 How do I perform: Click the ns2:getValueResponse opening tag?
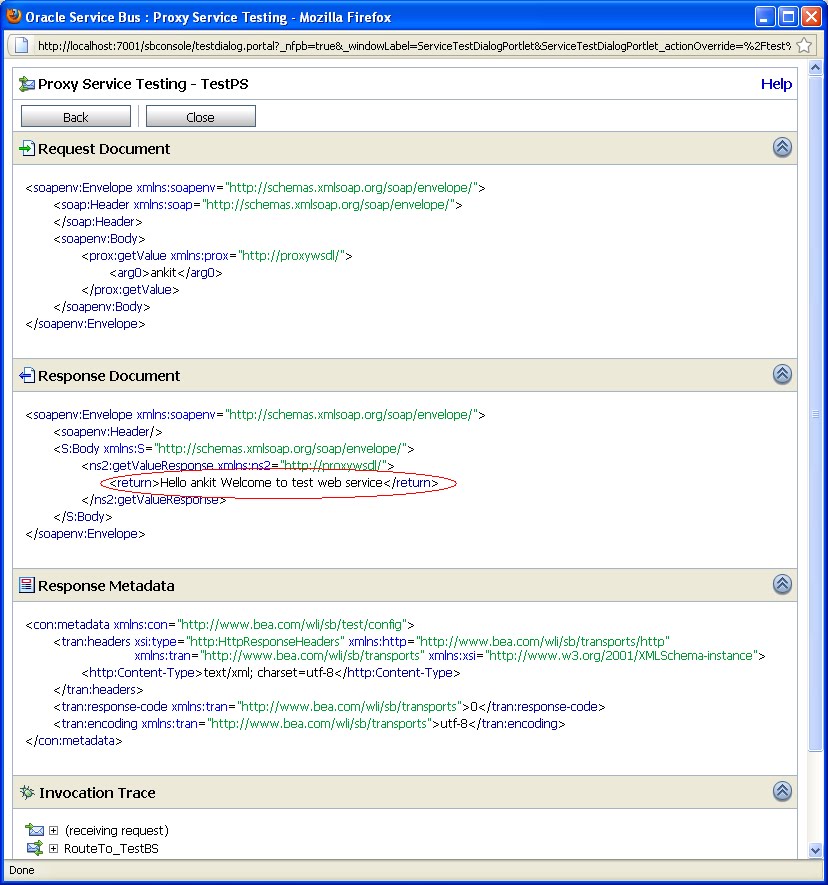(x=238, y=466)
